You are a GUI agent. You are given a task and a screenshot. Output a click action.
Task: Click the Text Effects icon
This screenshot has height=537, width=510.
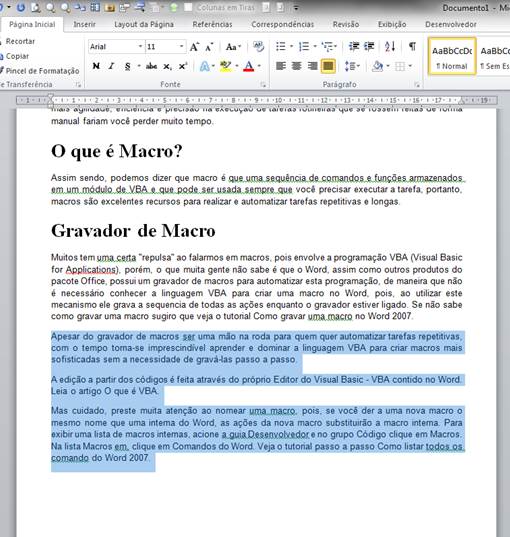(x=204, y=66)
